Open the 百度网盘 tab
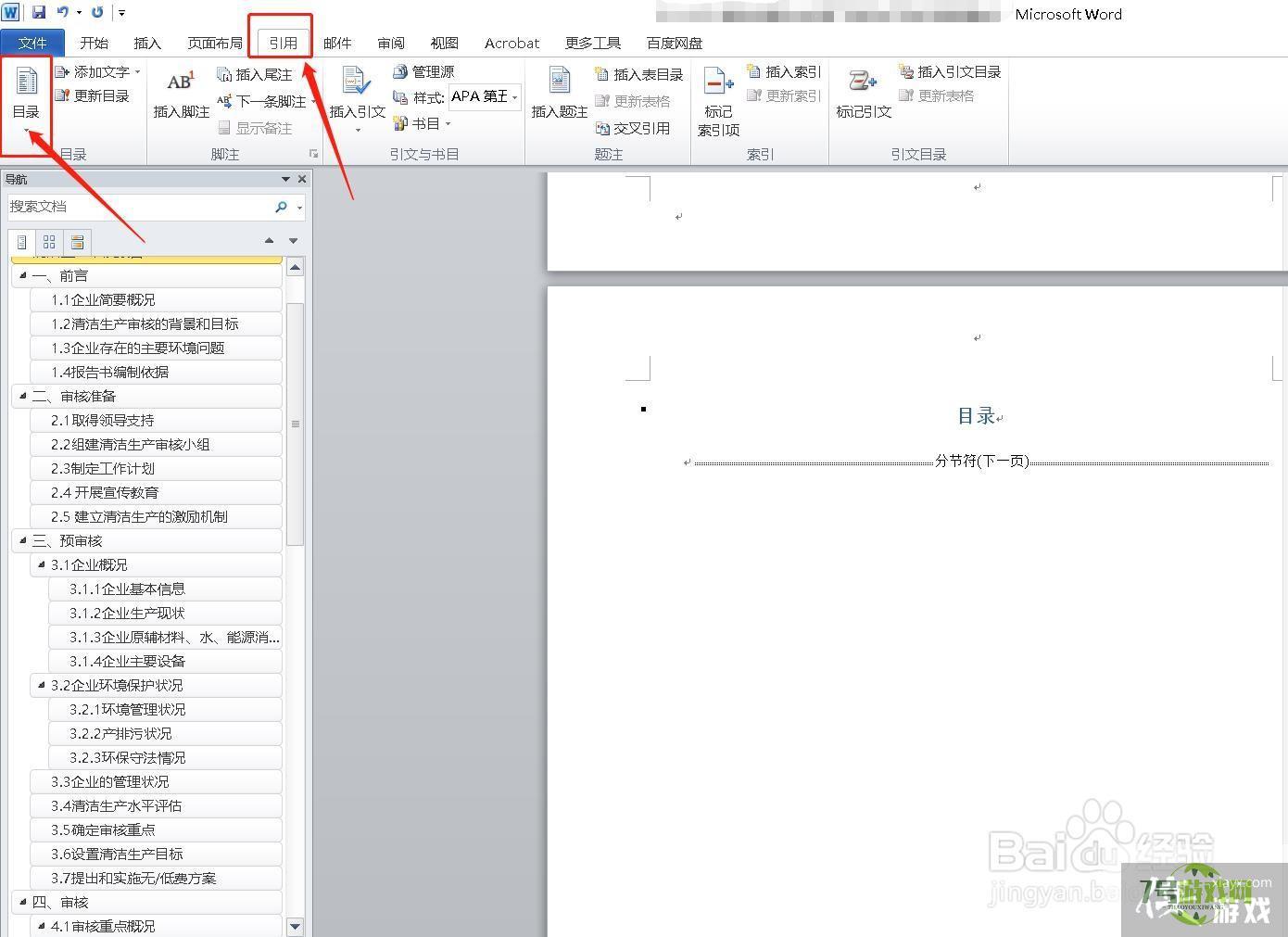 click(x=674, y=43)
